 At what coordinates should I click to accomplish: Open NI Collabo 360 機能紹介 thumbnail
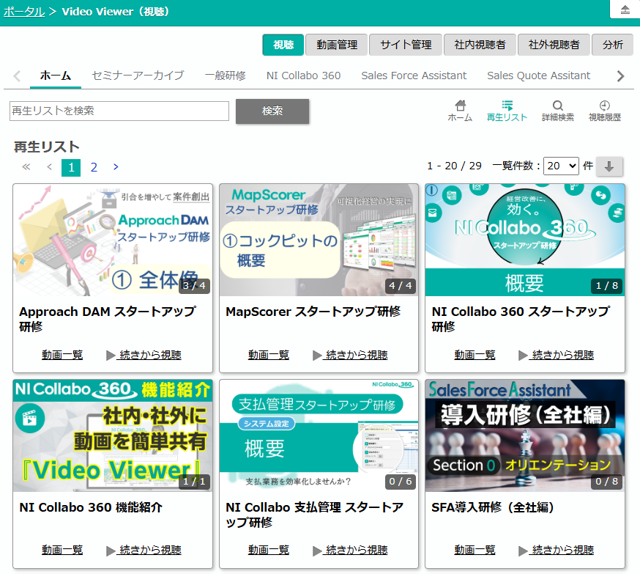[x=113, y=436]
